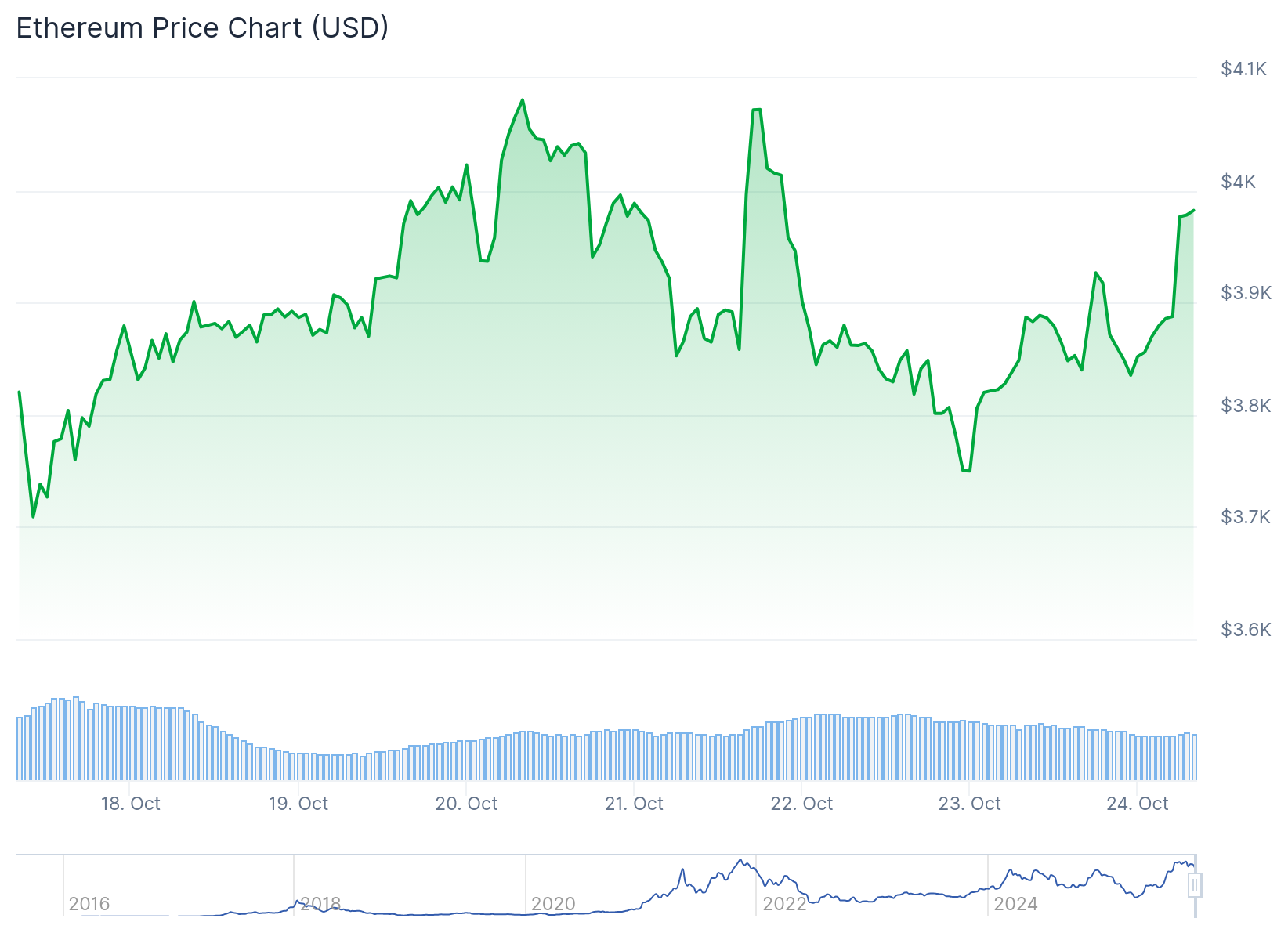The width and height of the screenshot is (1288, 940).
Task: Click the 2024 label in the navigator
Action: point(1015,904)
